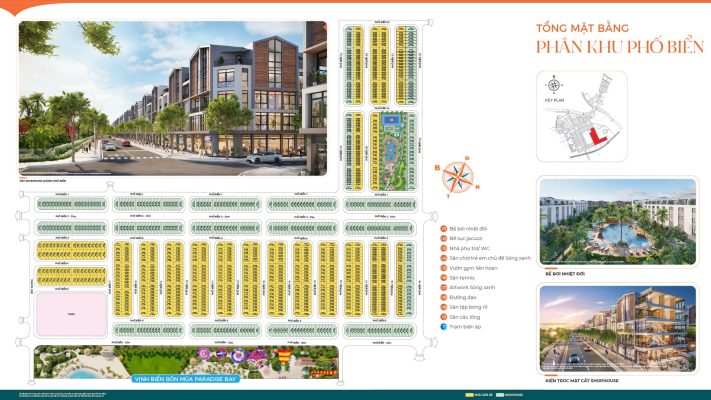Click legend marker for Sân tập bóng rổ
The height and width of the screenshot is (400, 711).
(x=443, y=307)
